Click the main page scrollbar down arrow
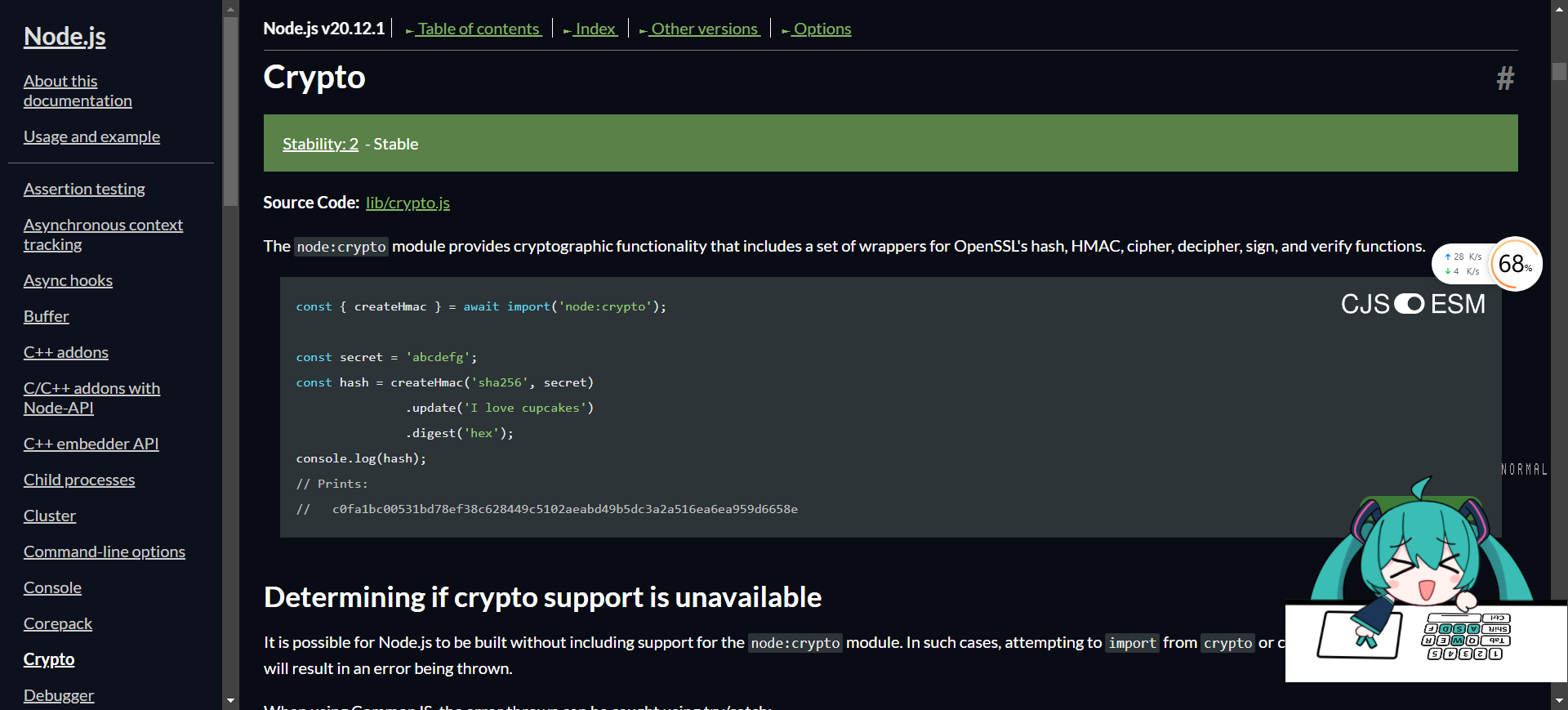The width and height of the screenshot is (1568, 710). [x=1559, y=700]
